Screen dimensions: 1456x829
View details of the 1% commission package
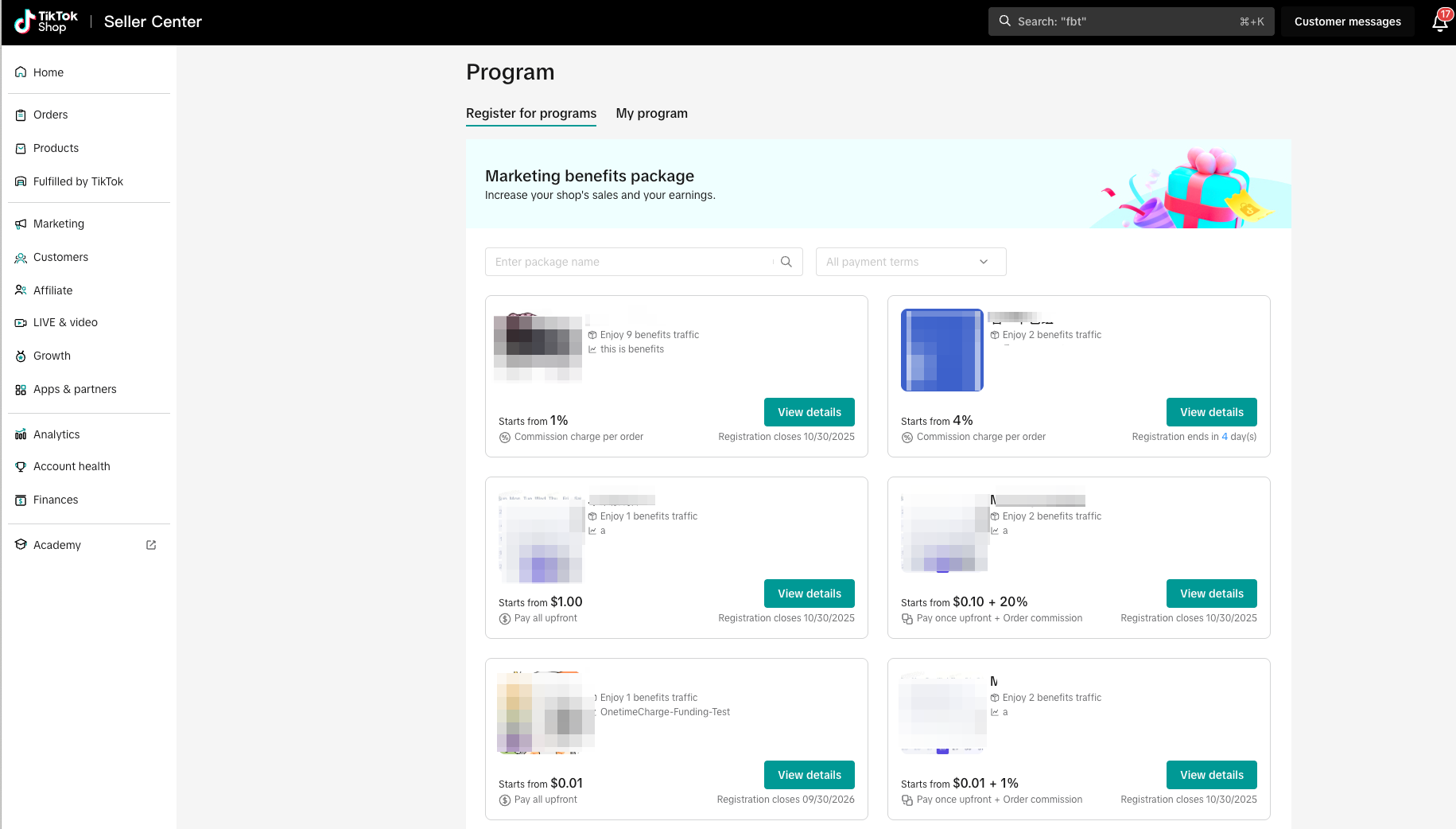pos(809,412)
